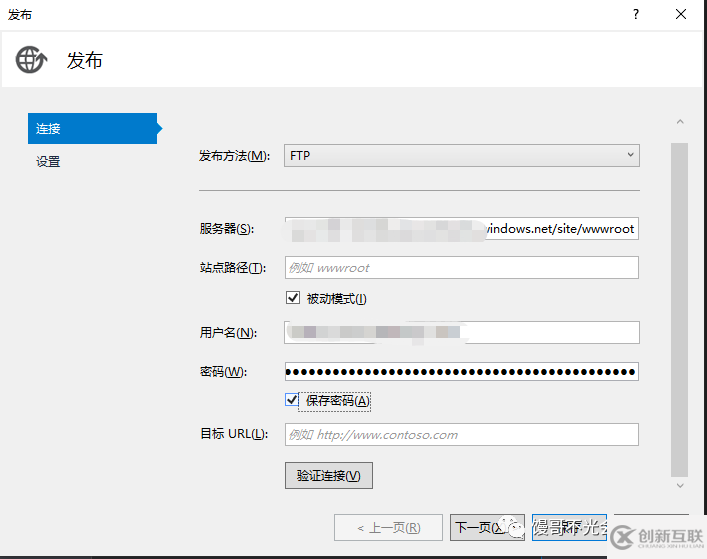The image size is (707, 559).
Task: Select the 连接 tab in sidebar
Action: click(92, 128)
